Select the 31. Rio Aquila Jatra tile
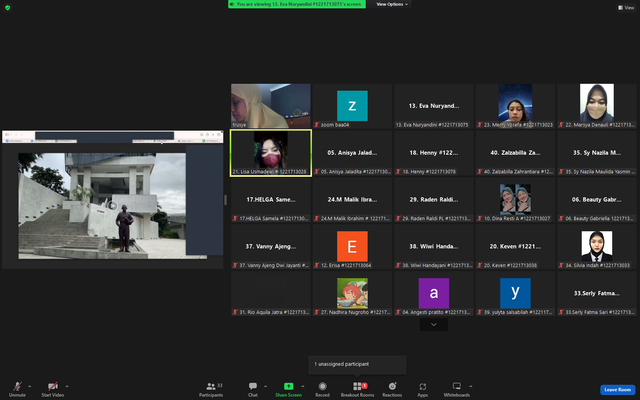The height and width of the screenshot is (400, 640). (x=271, y=294)
